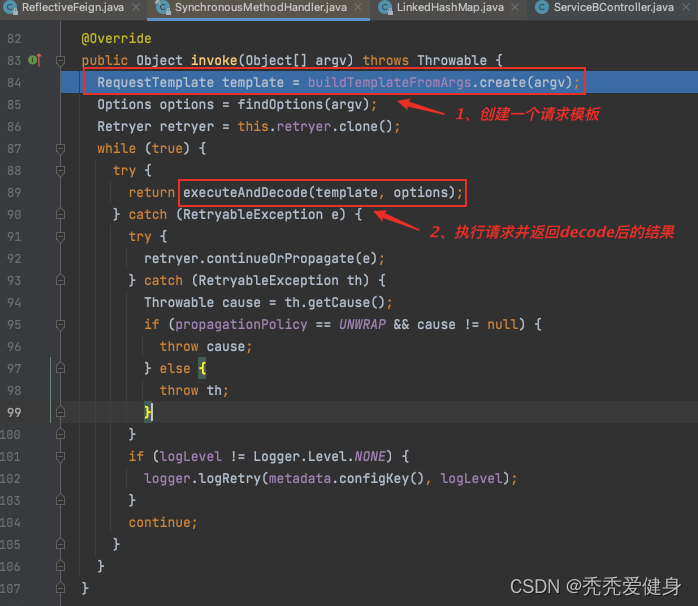Close the LinkedHashMap.java tab
This screenshot has height=606, width=698.
coord(515,8)
